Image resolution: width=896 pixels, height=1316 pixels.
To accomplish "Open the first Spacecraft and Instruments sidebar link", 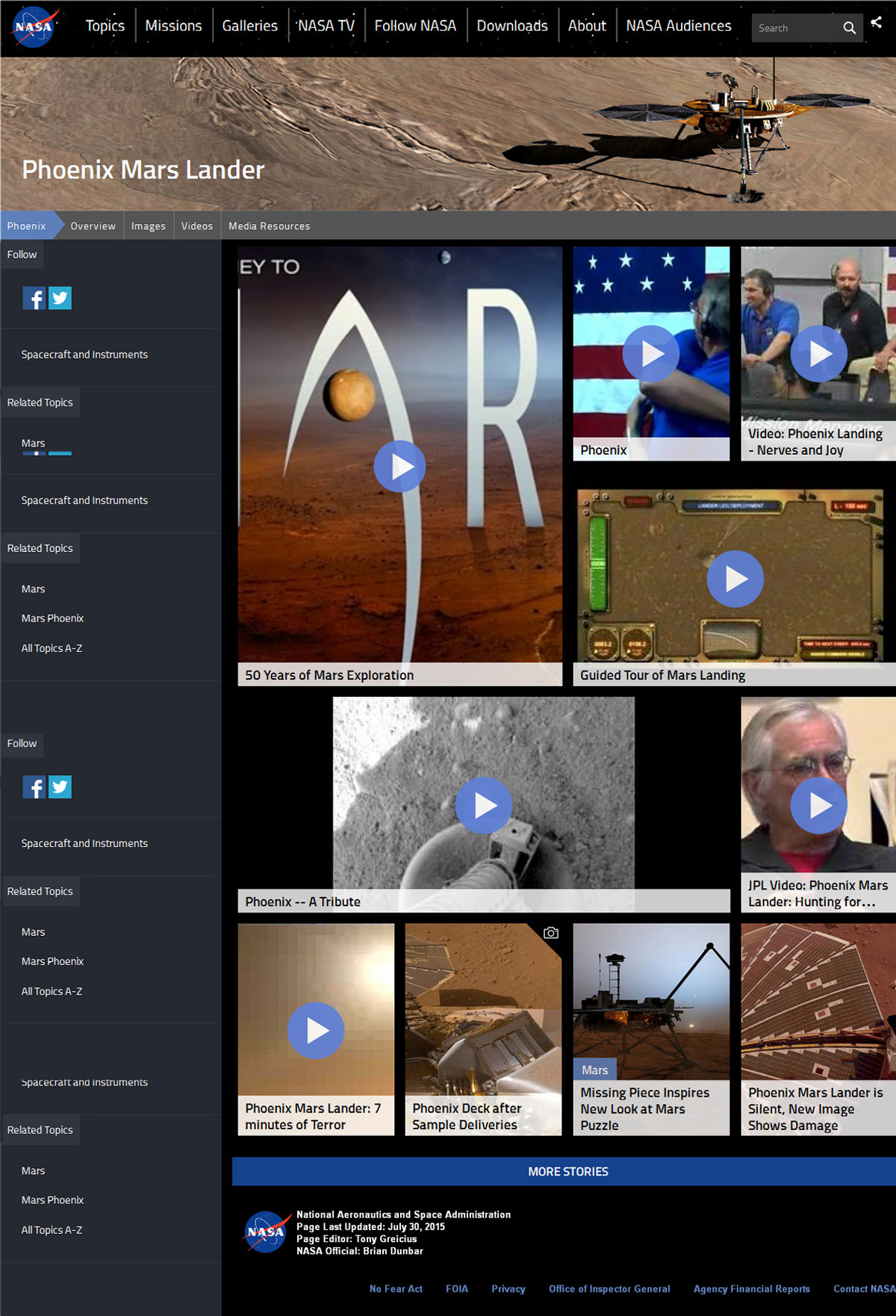I will pos(84,355).
